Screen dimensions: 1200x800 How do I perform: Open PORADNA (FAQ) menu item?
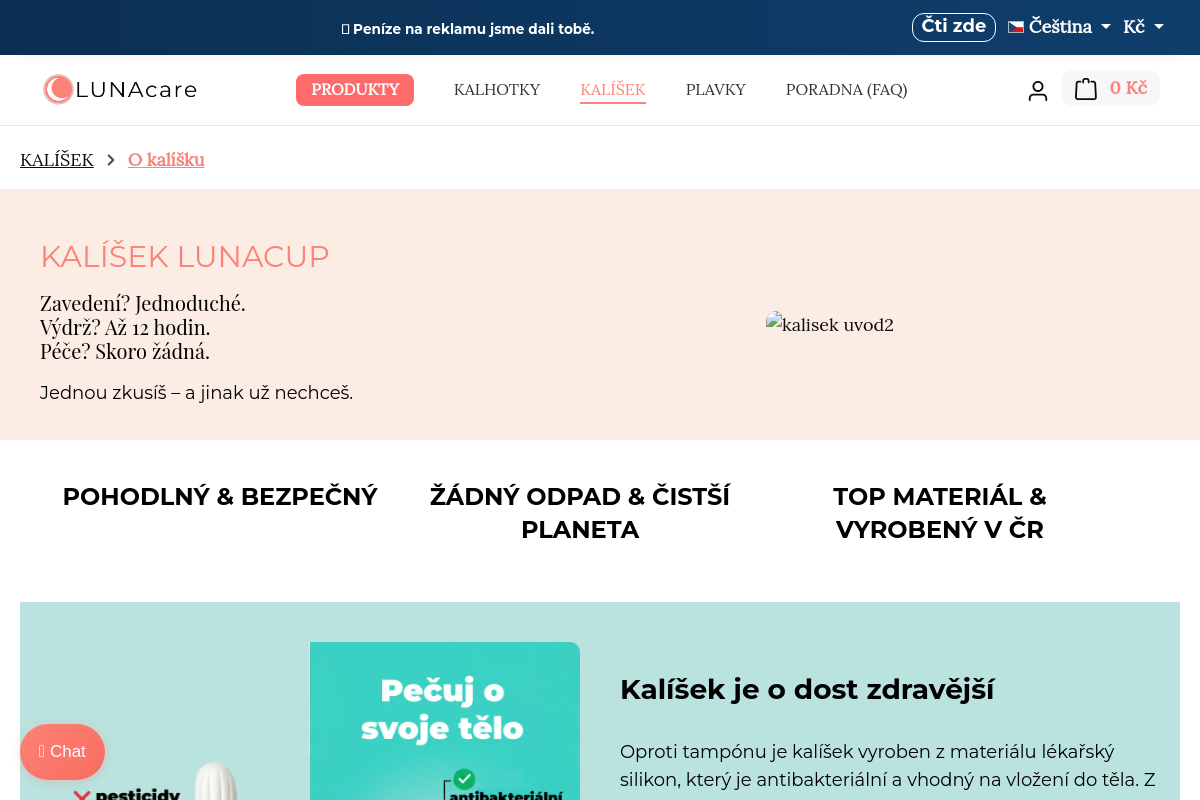(847, 90)
